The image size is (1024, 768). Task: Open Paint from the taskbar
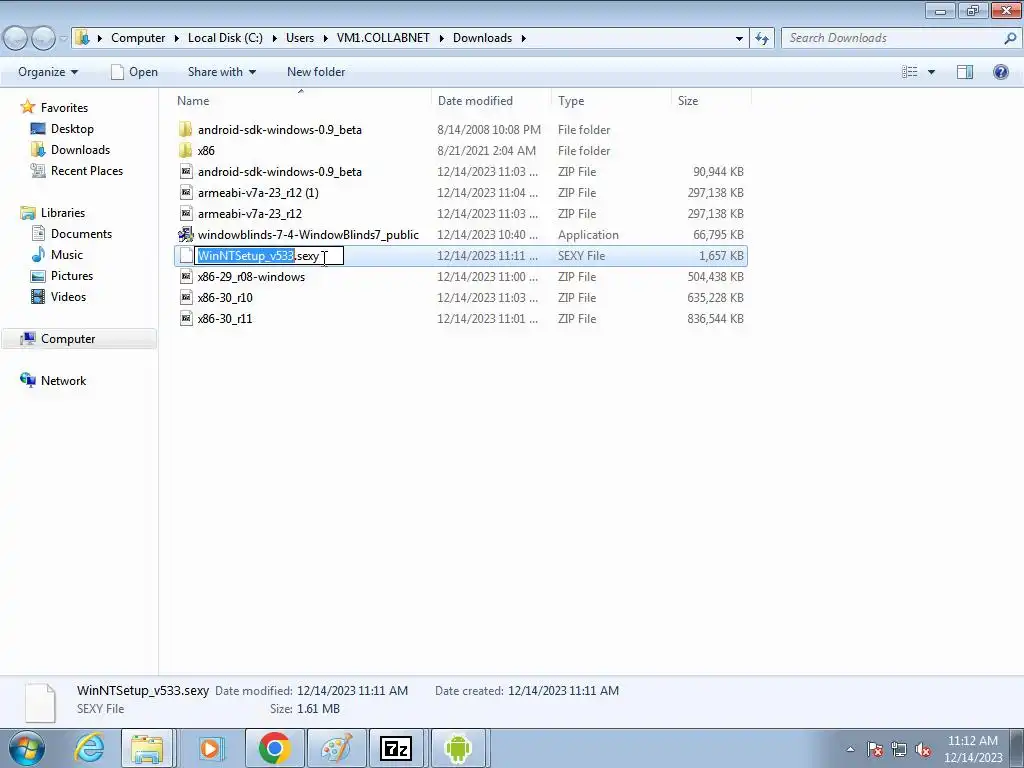coord(336,748)
